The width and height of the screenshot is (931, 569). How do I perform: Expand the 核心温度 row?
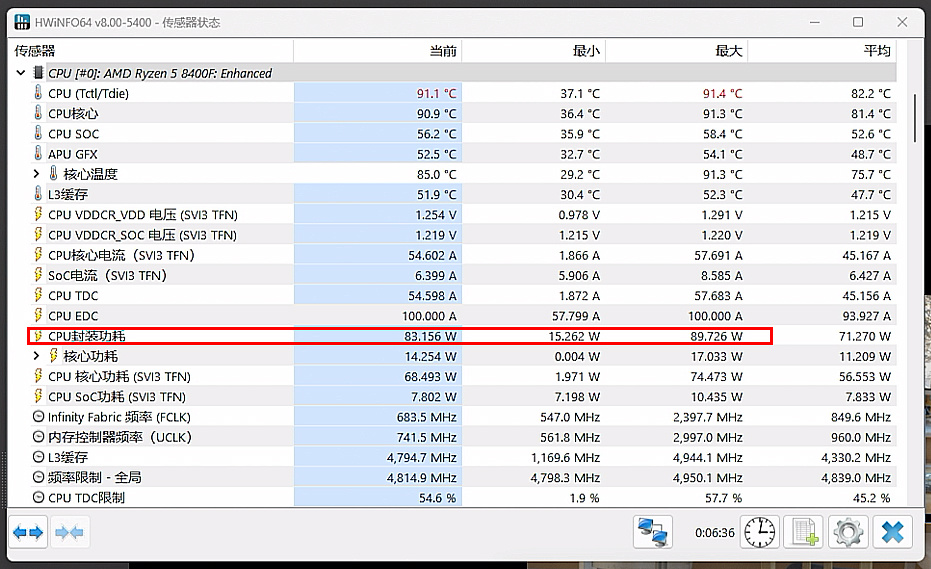(x=36, y=174)
